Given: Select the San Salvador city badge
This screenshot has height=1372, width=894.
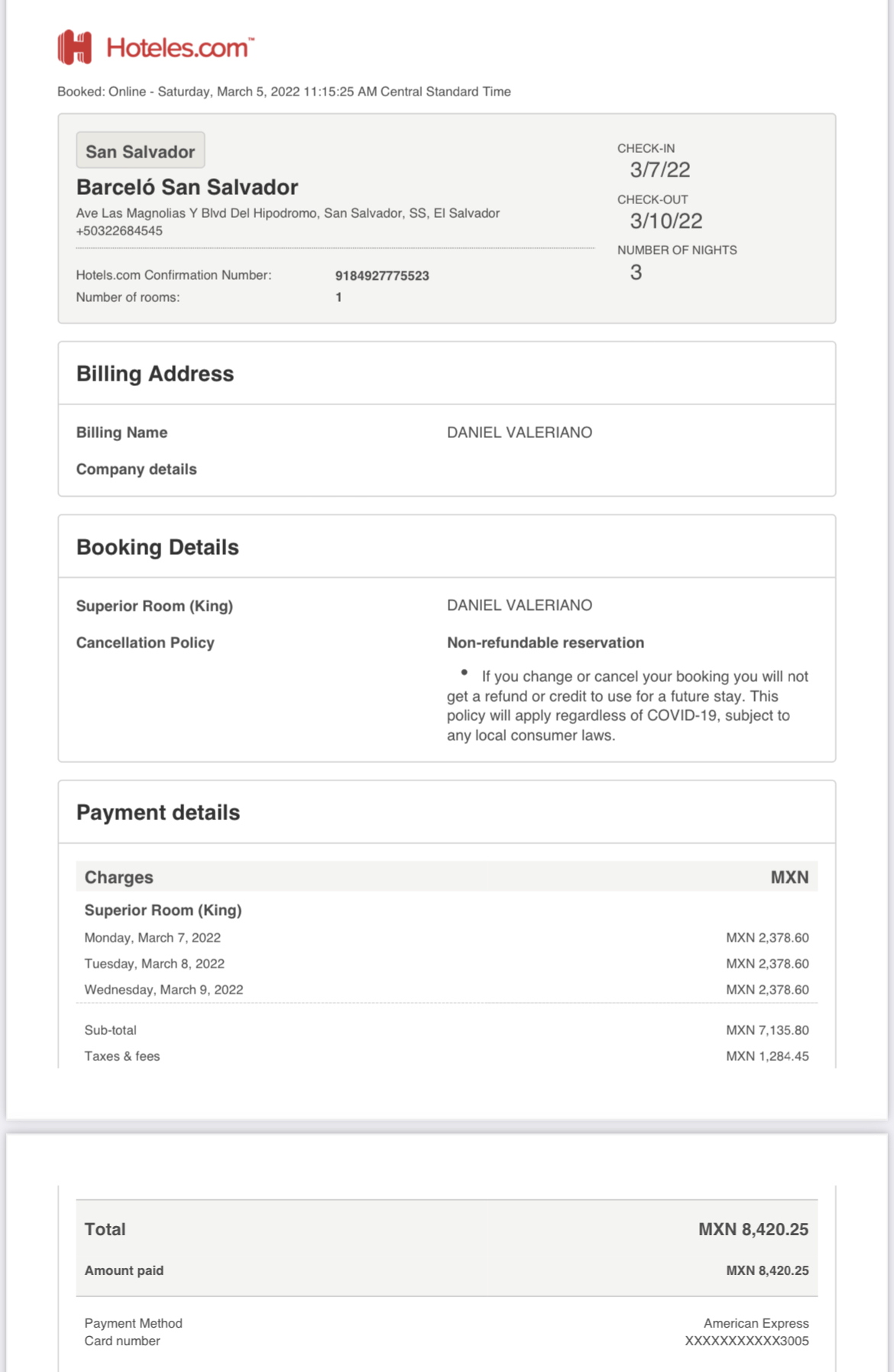Looking at the screenshot, I should 141,151.
